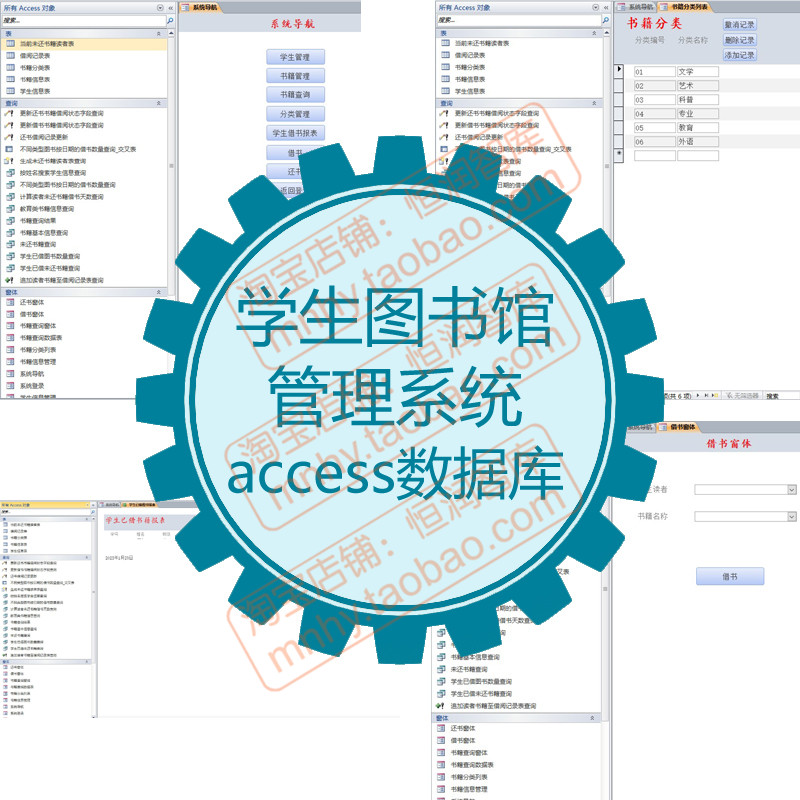Click search box in 系统导航 window navigation pane
The height and width of the screenshot is (800, 800).
tap(83, 20)
